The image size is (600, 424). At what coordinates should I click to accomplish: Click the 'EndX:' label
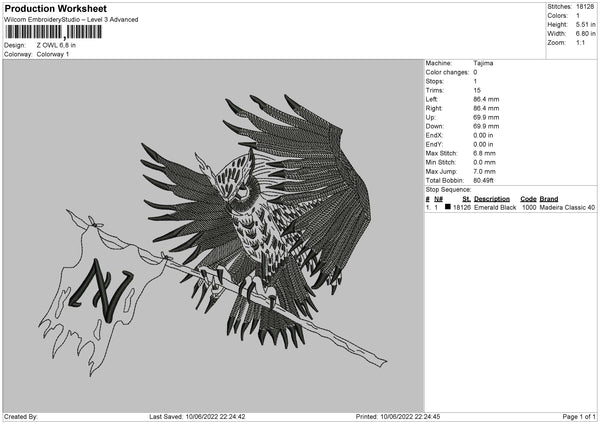coord(434,135)
